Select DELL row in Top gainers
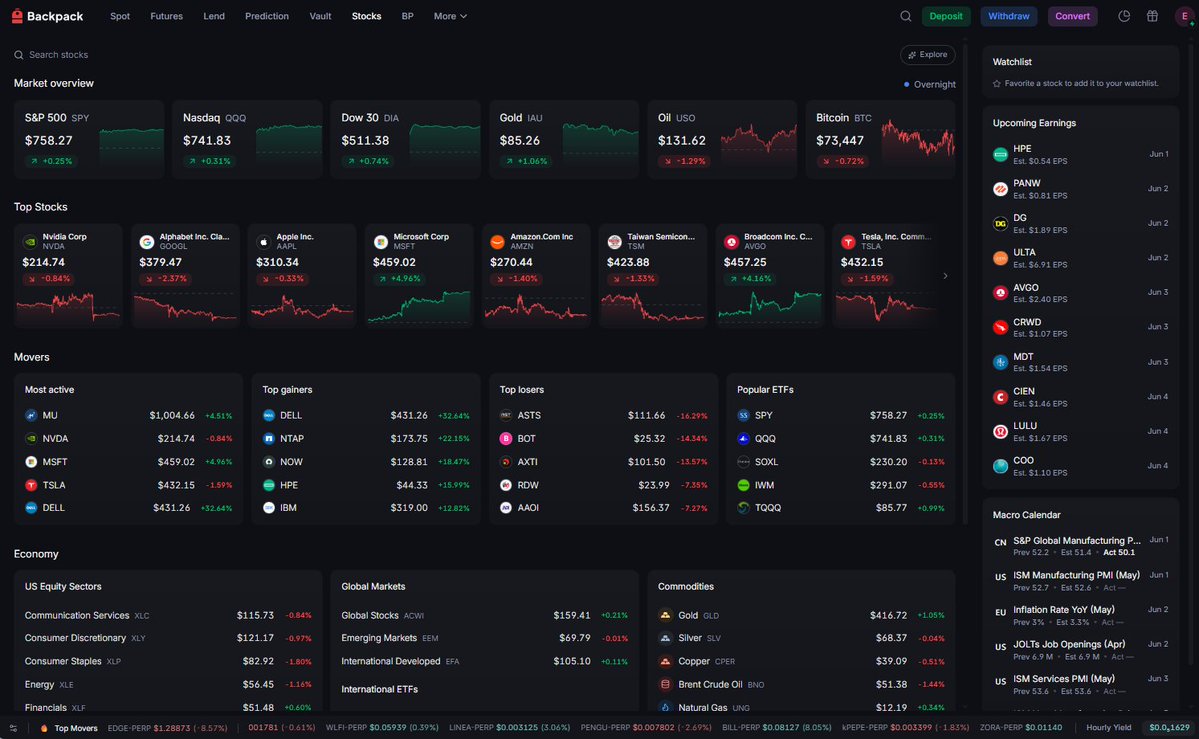This screenshot has height=739, width=1199. click(366, 415)
